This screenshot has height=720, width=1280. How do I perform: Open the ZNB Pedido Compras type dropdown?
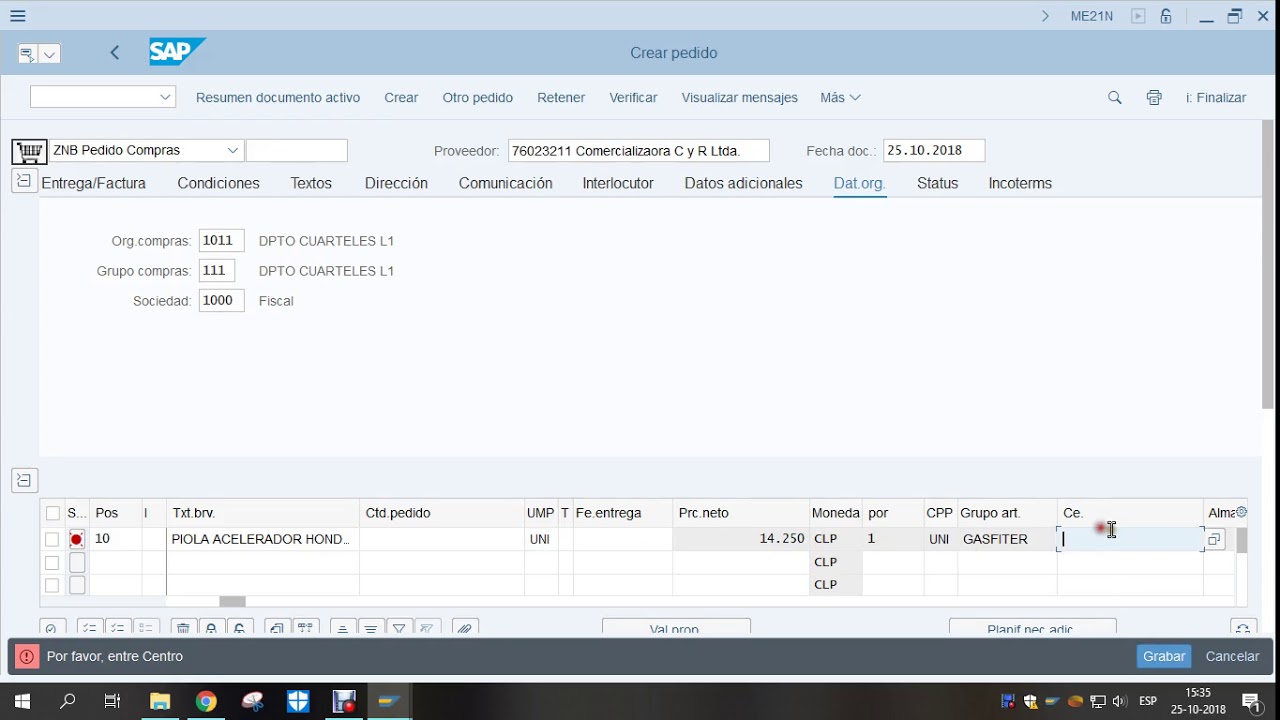pos(233,150)
